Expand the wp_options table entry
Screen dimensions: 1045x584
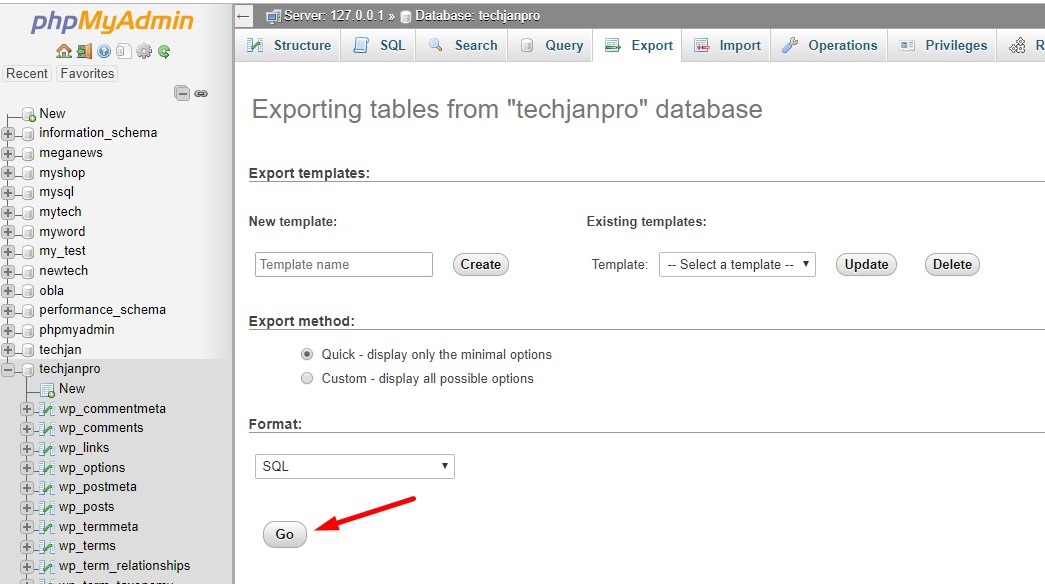coord(27,468)
